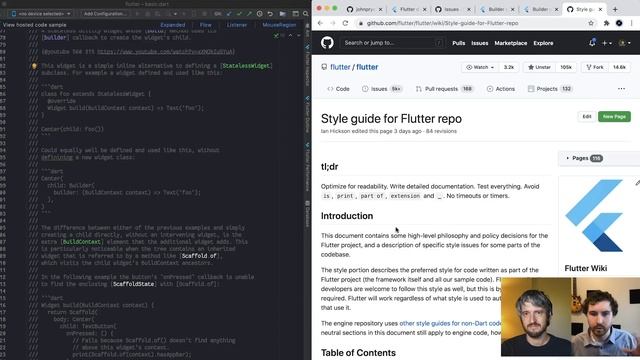Open the GitHub create-new plus dropdown
The width and height of the screenshot is (640, 360).
tap(607, 43)
